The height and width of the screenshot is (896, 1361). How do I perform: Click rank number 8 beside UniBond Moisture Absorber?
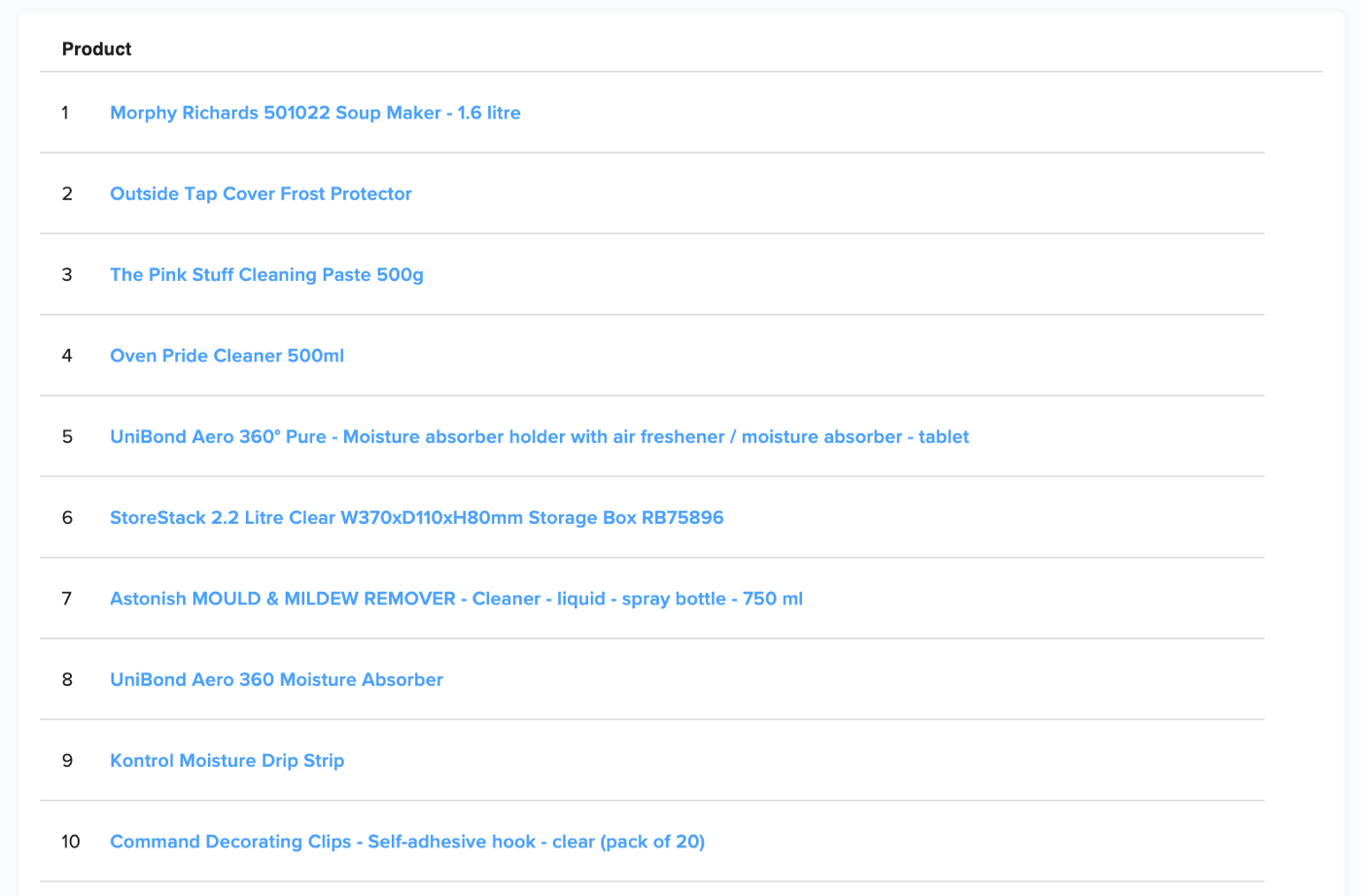click(67, 679)
